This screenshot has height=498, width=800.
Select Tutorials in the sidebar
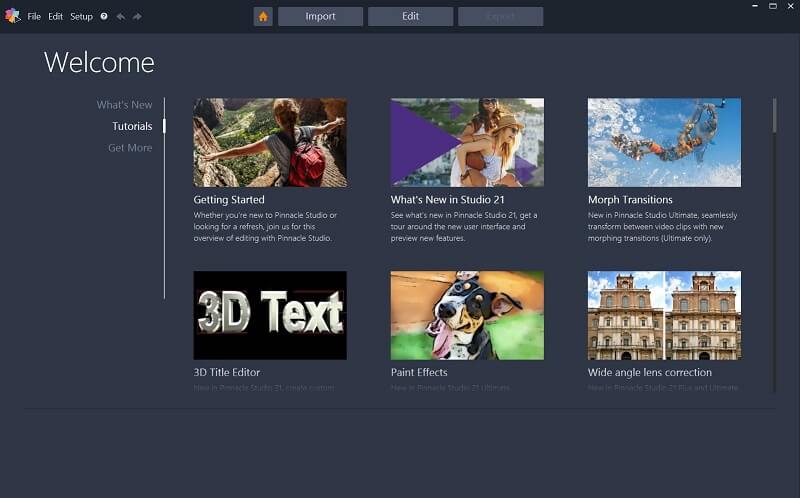pos(132,126)
